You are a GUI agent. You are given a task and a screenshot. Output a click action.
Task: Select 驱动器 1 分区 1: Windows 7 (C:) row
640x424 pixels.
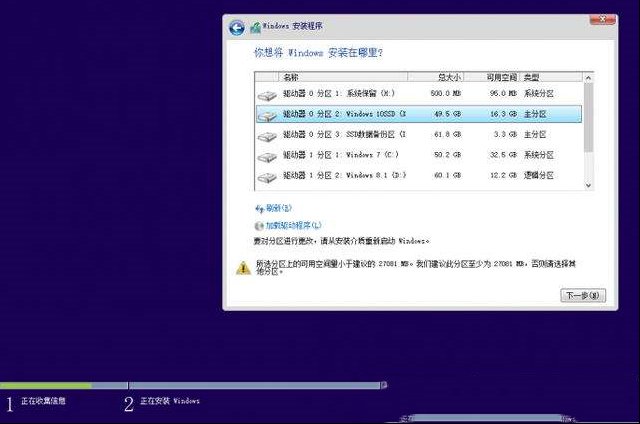(419, 155)
